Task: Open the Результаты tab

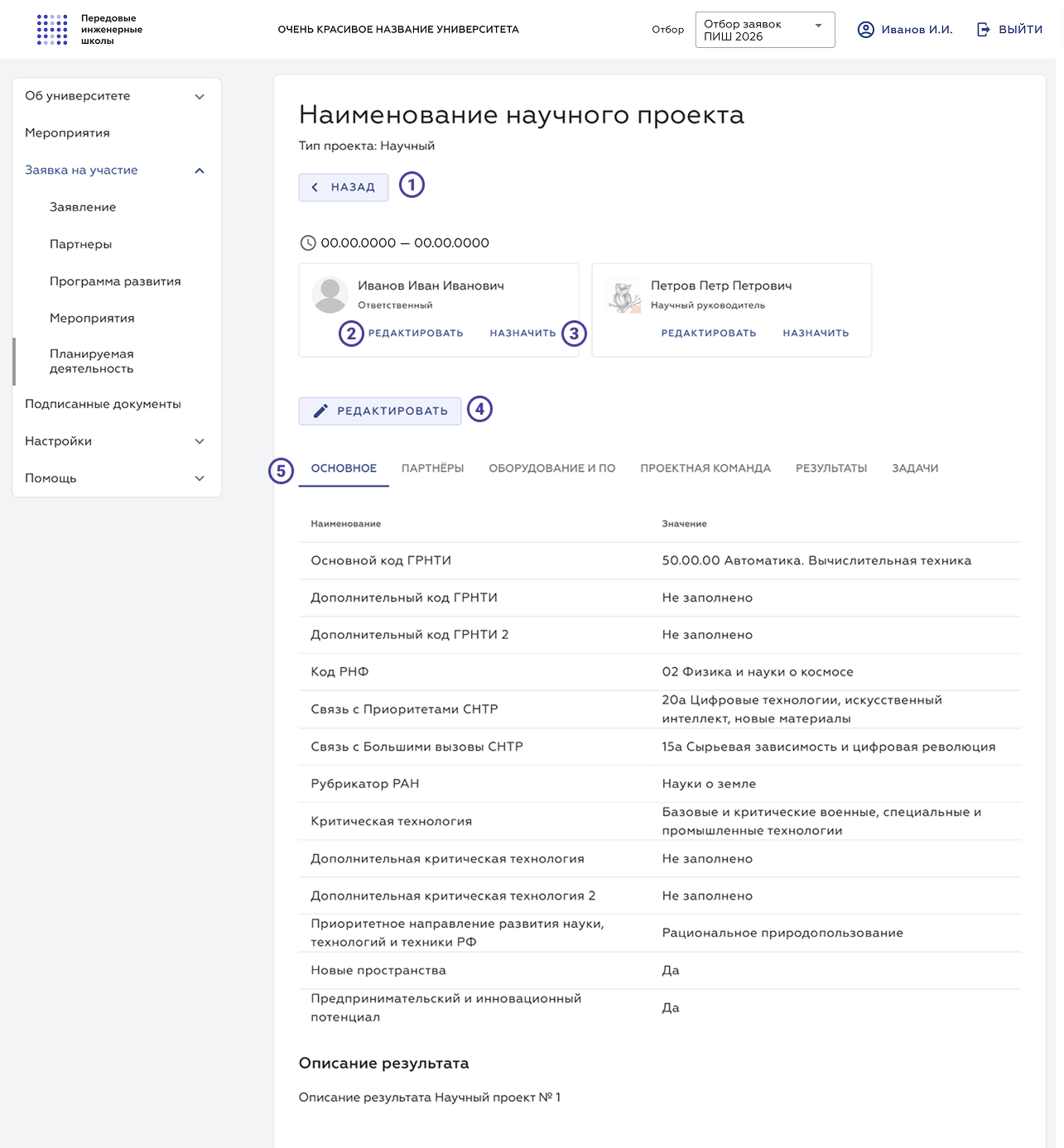Action: pos(831,468)
